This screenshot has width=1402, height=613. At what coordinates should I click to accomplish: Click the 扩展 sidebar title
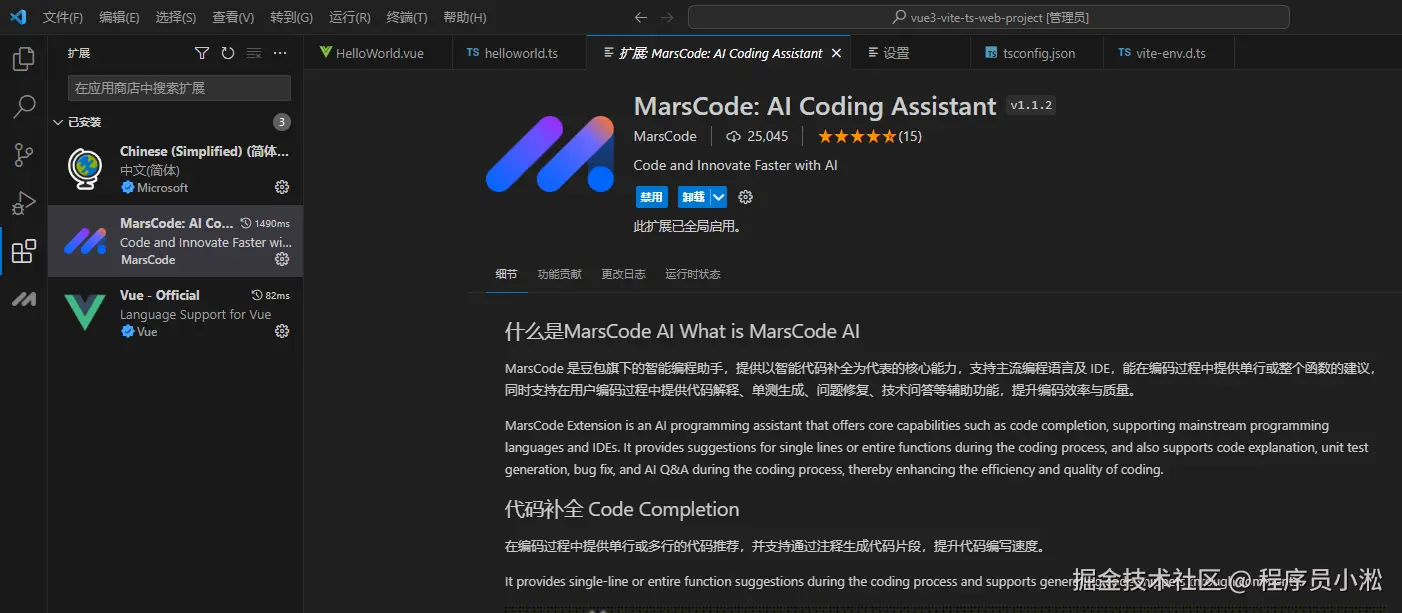coord(79,53)
